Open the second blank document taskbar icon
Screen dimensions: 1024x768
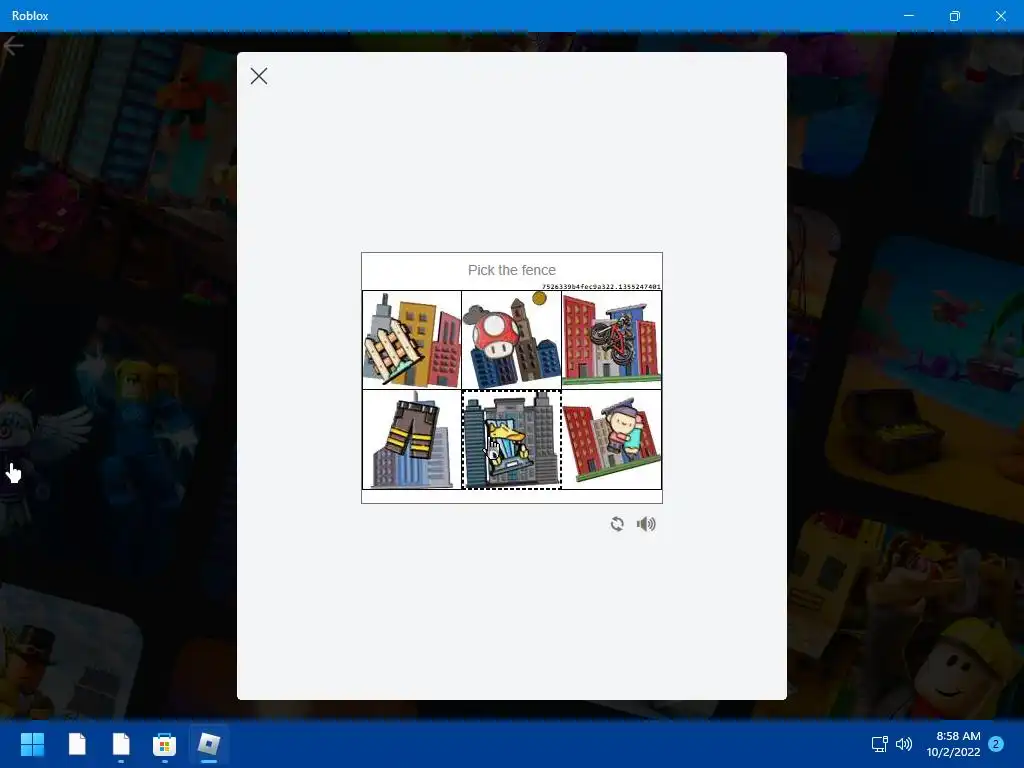click(121, 744)
